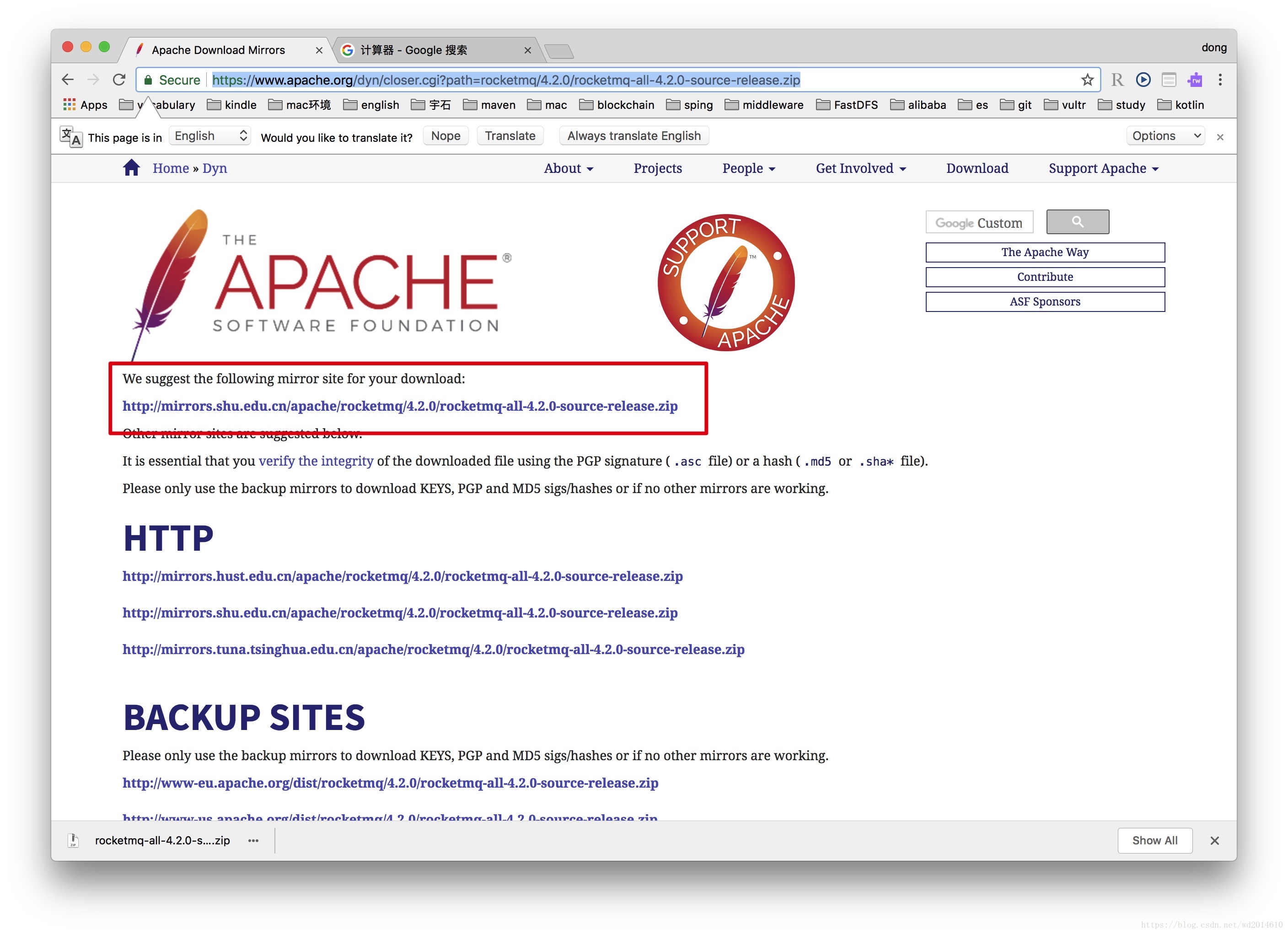1288x934 pixels.
Task: Open a new tab with the tab button
Action: click(559, 52)
